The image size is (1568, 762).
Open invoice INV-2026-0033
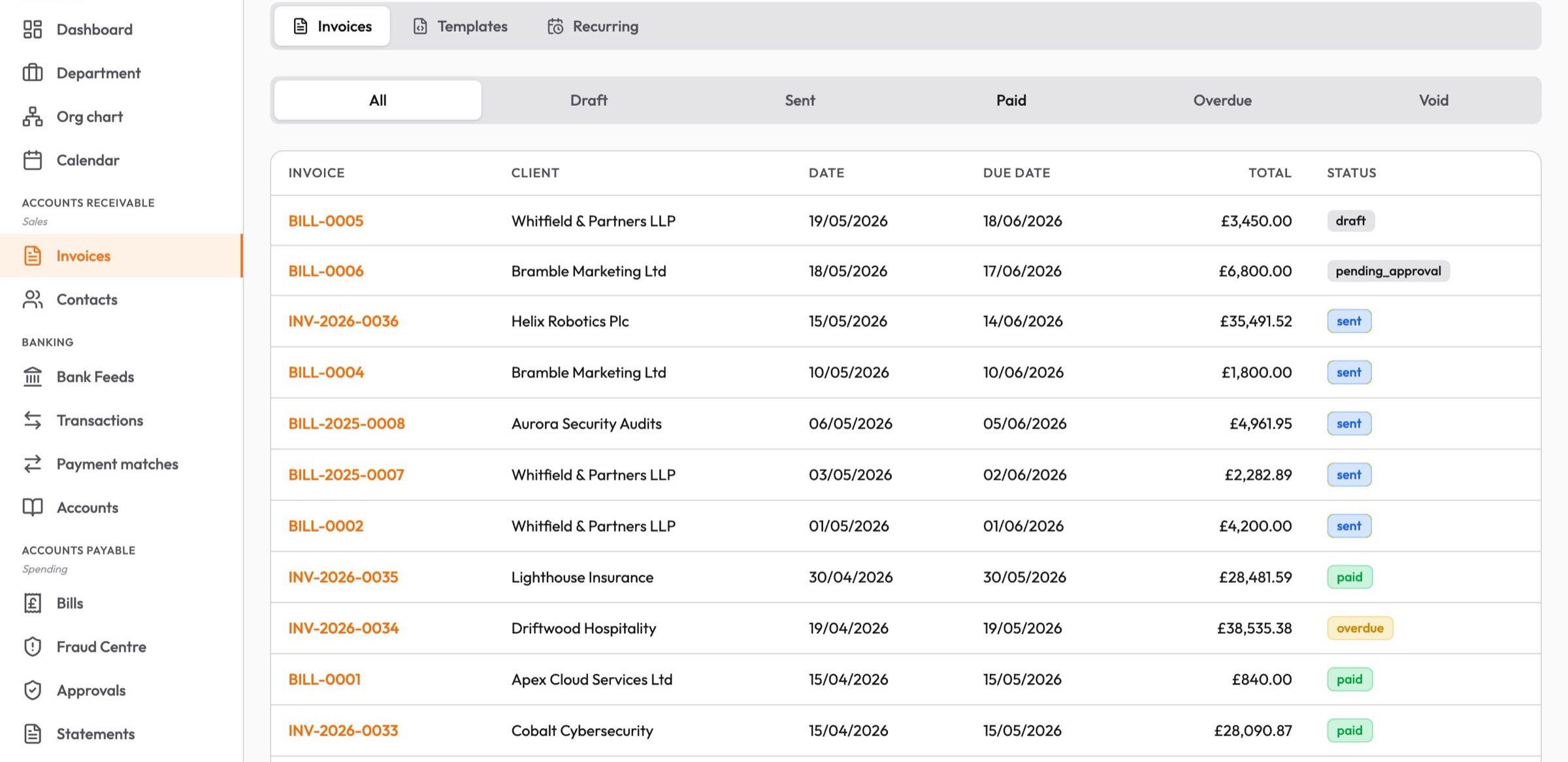(x=343, y=731)
